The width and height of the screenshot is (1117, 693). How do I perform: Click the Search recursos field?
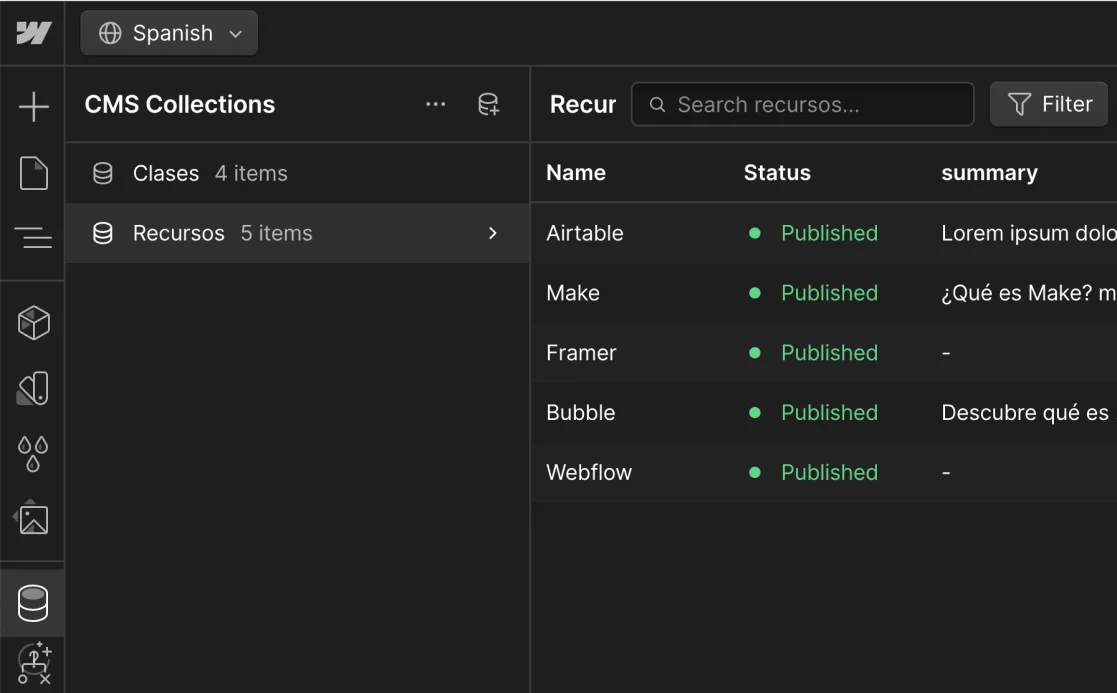click(802, 104)
